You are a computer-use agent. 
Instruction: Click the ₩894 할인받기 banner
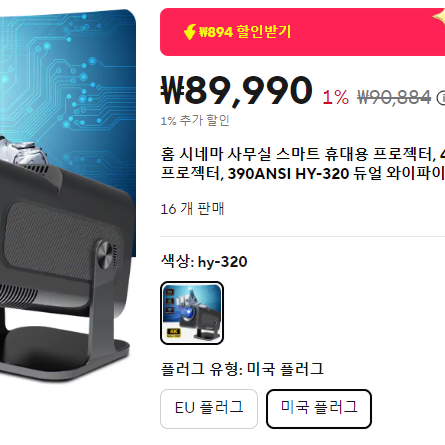(302, 32)
